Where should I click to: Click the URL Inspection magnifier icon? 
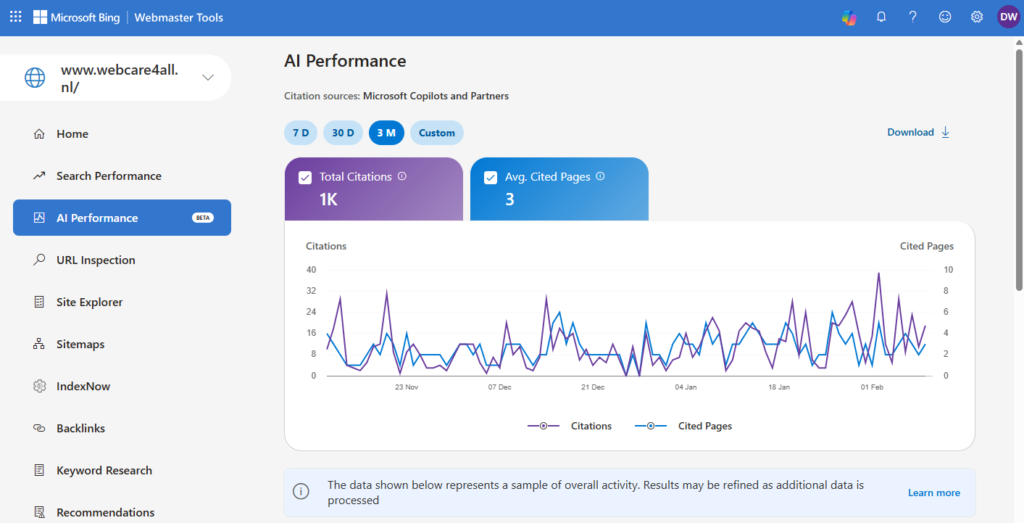coord(39,259)
